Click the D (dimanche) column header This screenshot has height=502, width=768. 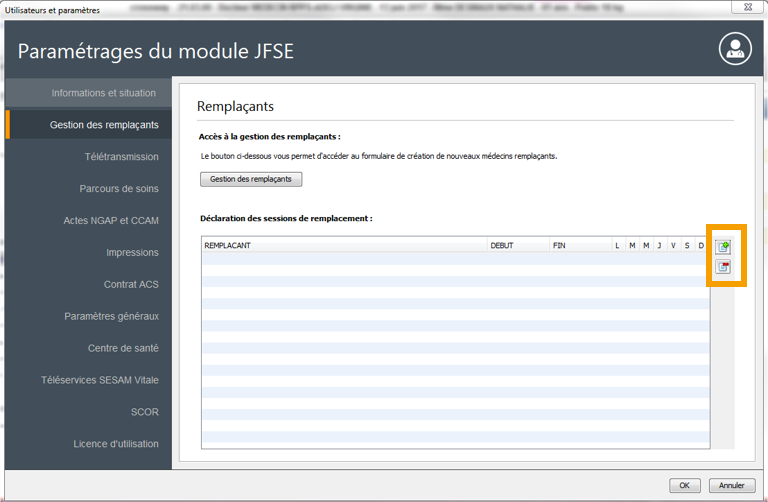pyautogui.click(x=701, y=245)
